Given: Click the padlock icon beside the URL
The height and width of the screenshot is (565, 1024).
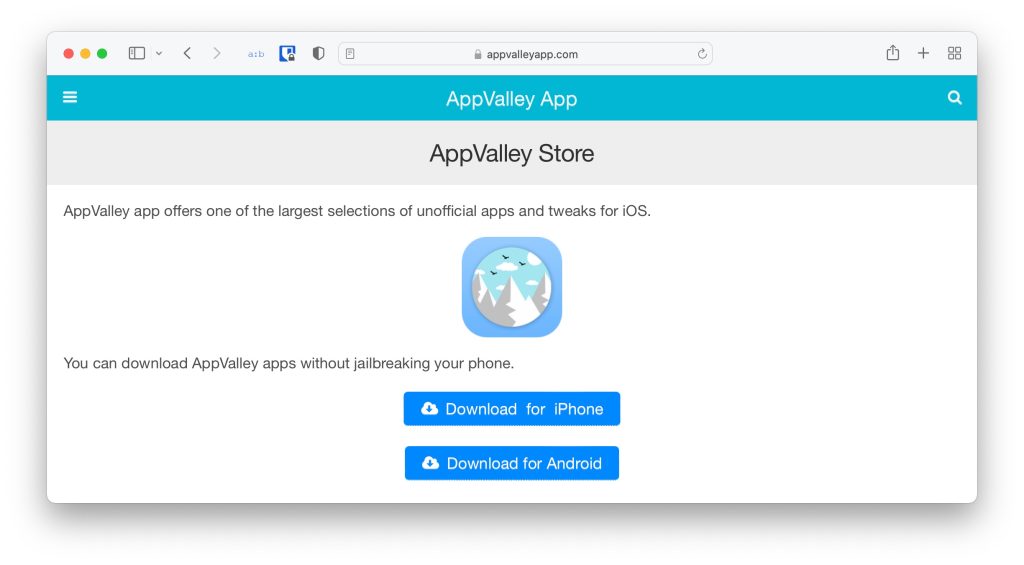Looking at the screenshot, I should click(478, 54).
